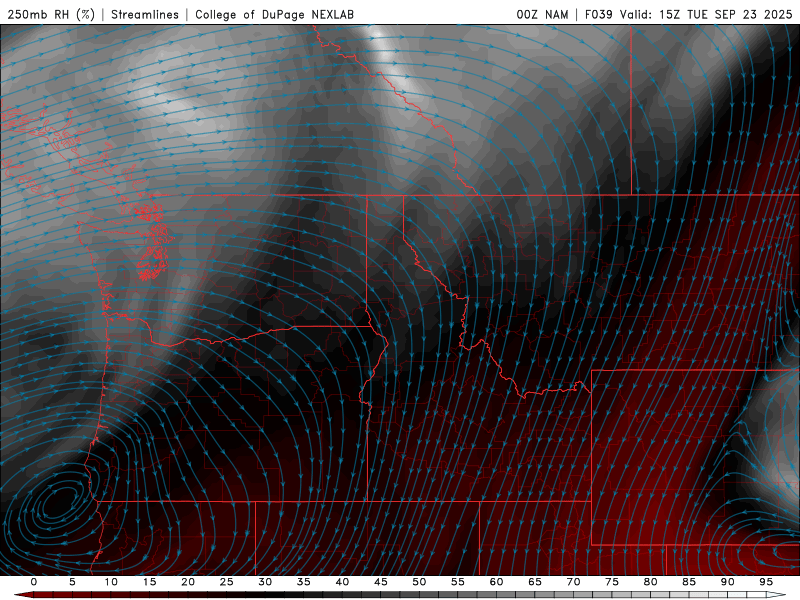Click the '5' value on the color scale
Image resolution: width=800 pixels, height=600 pixels.
coord(72,582)
